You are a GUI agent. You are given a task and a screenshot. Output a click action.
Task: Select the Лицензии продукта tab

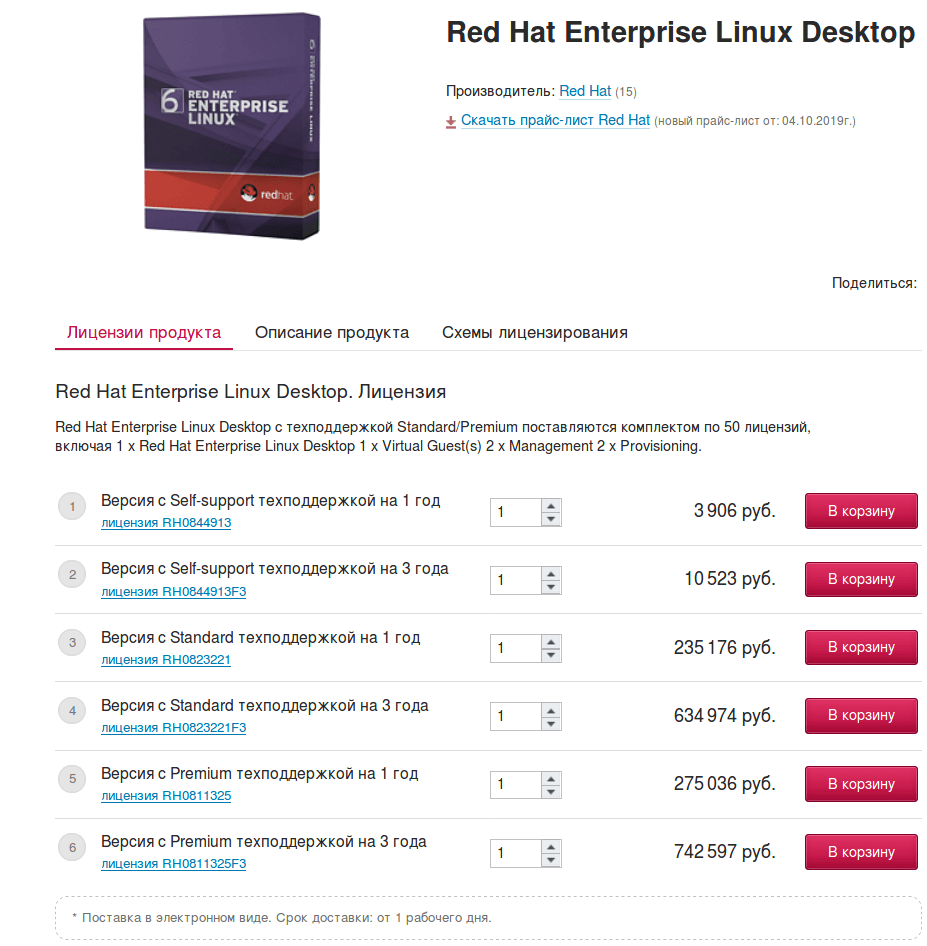[x=144, y=332]
